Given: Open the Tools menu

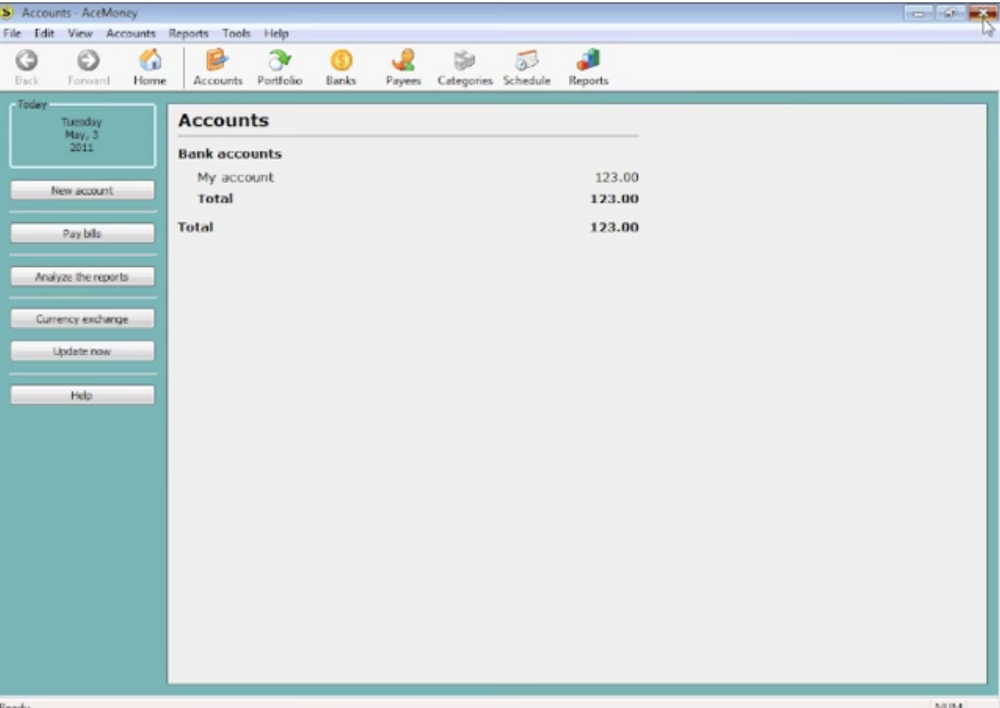Looking at the screenshot, I should pyautogui.click(x=236, y=33).
